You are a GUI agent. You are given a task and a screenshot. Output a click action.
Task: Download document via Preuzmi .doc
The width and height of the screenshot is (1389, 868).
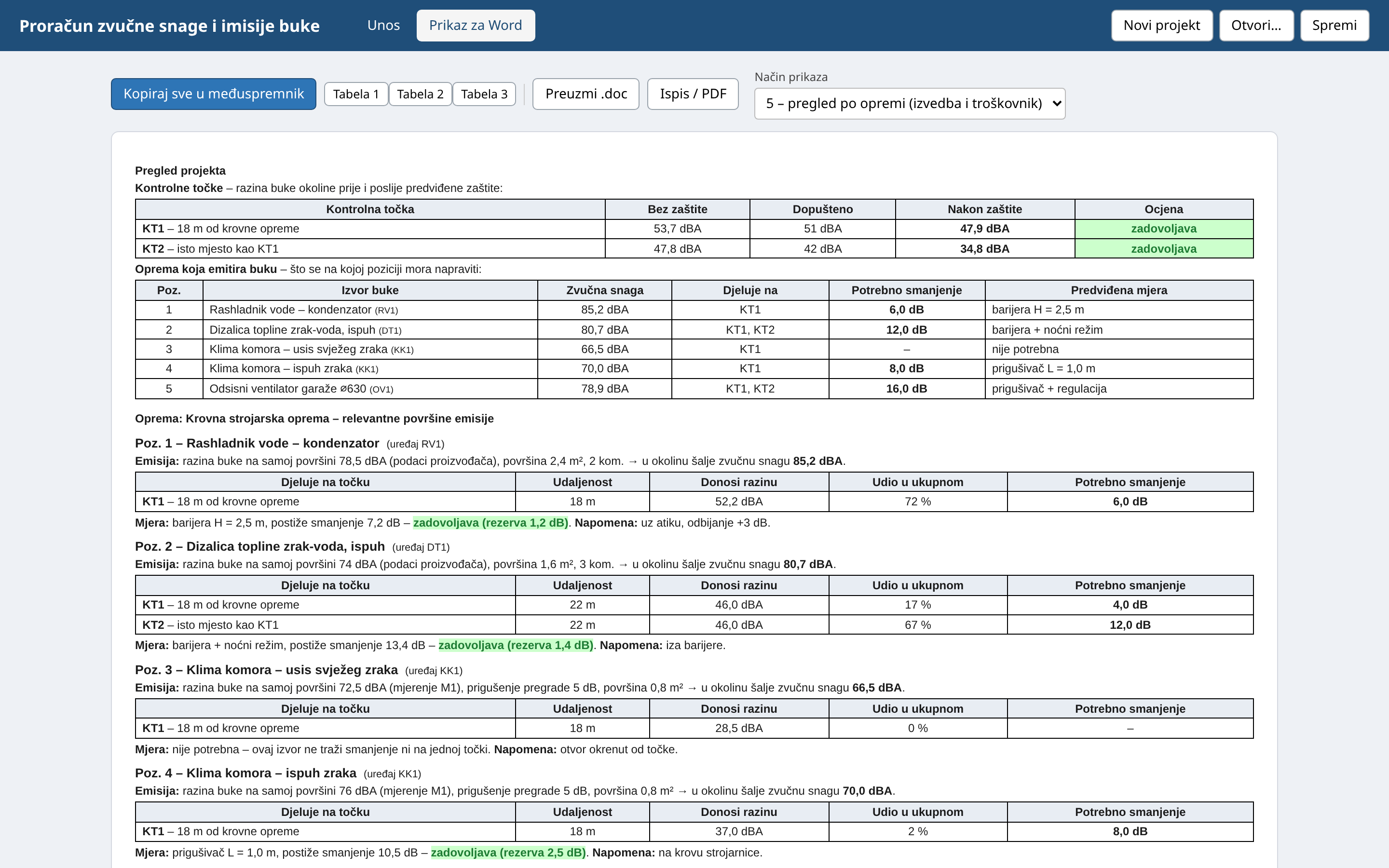(x=586, y=94)
